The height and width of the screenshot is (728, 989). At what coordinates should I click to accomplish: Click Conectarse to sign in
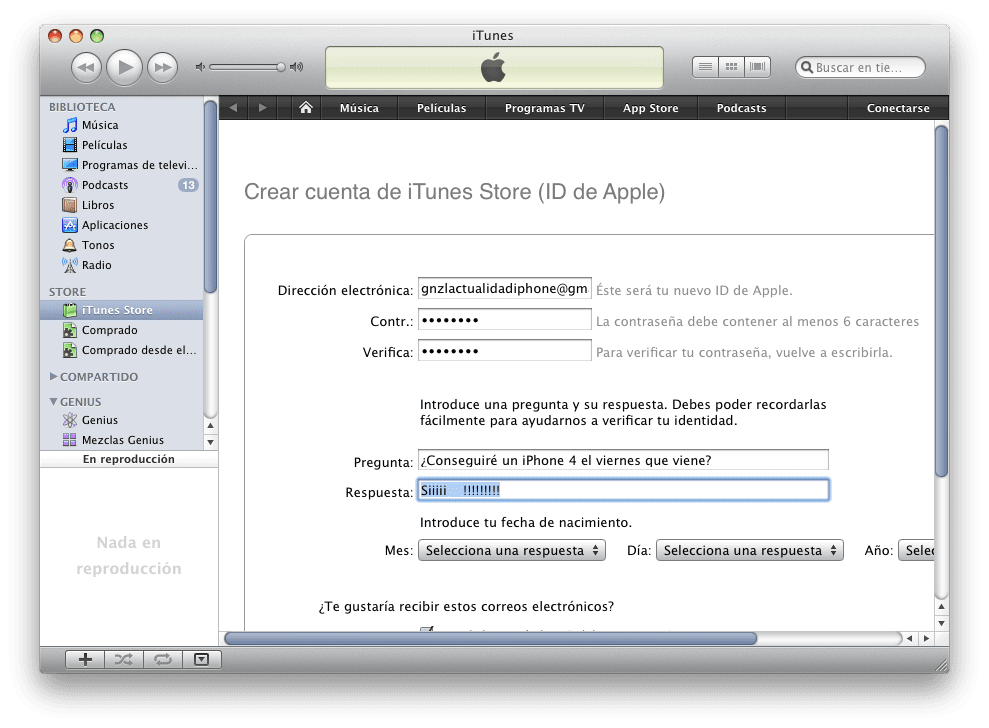(898, 108)
